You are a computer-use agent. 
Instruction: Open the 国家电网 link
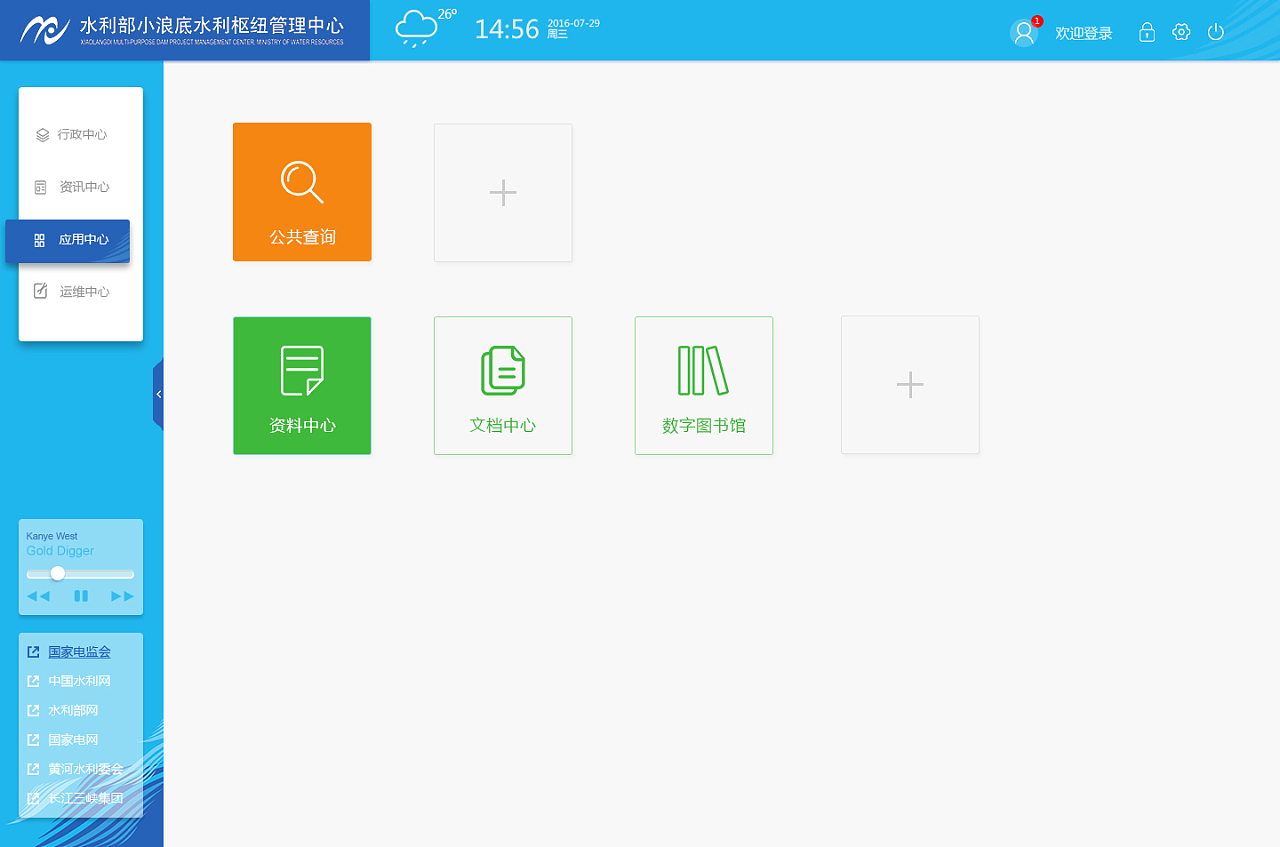pos(74,740)
